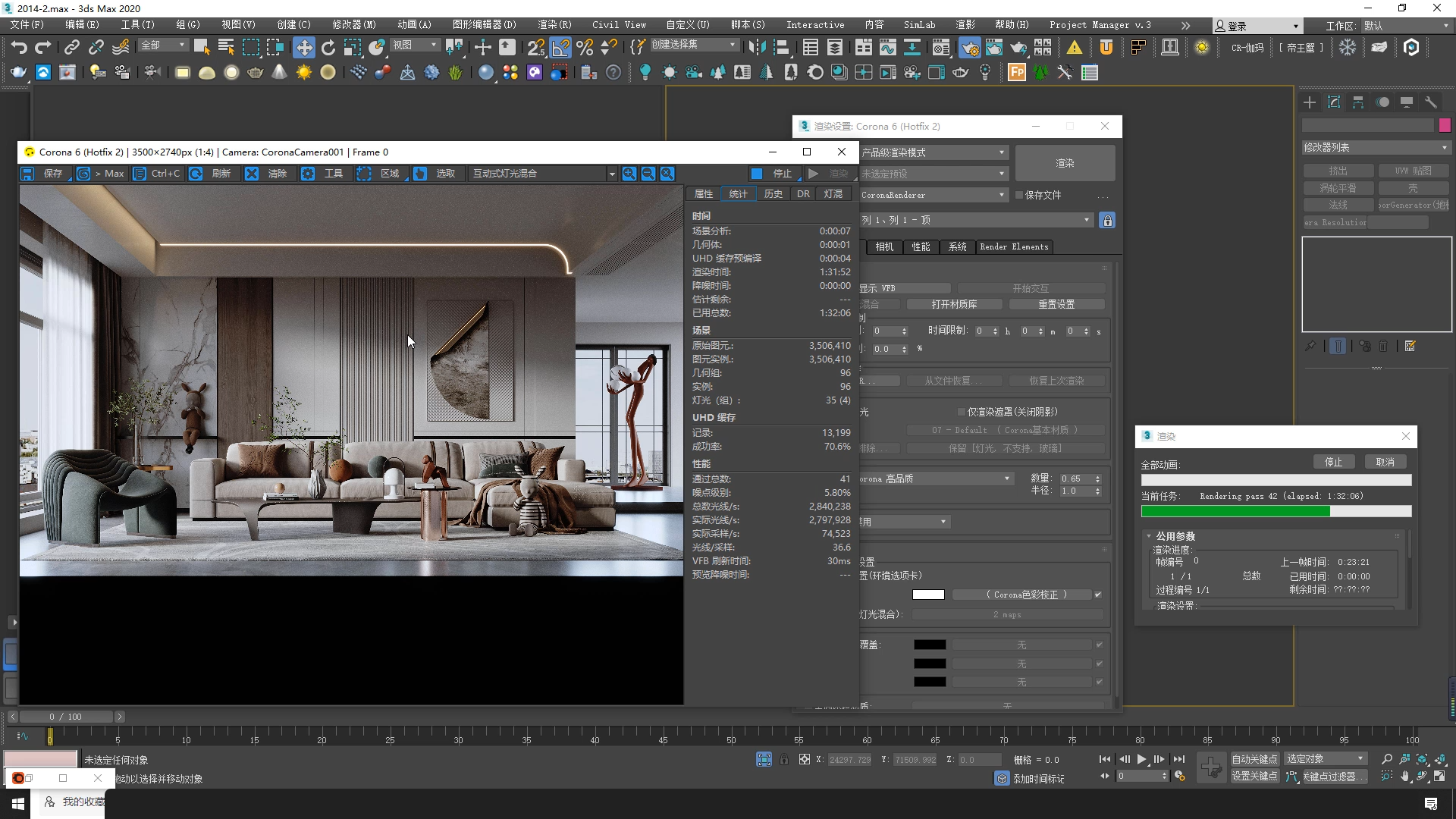Enable the 保存文件 checkbox
The height and width of the screenshot is (819, 1456).
coord(1020,195)
